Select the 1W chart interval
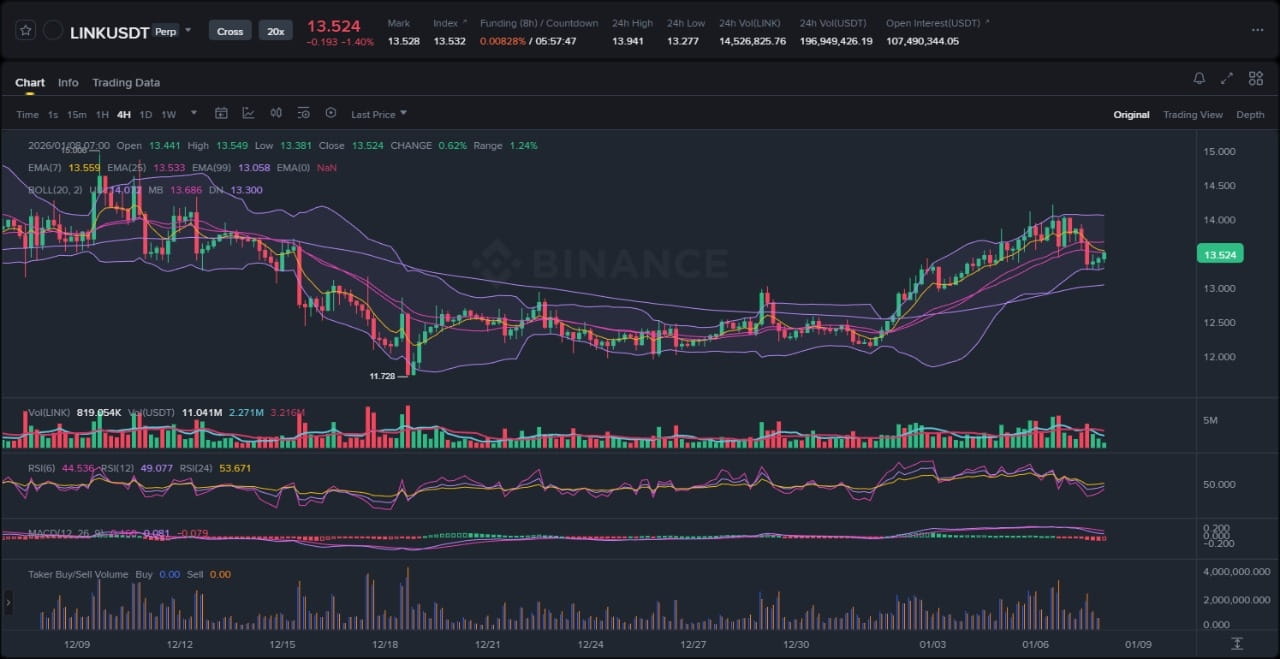 [x=168, y=115]
